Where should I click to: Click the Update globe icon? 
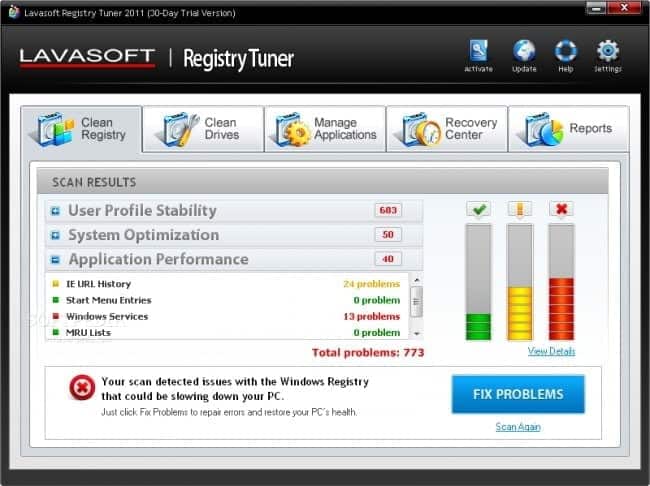[524, 51]
